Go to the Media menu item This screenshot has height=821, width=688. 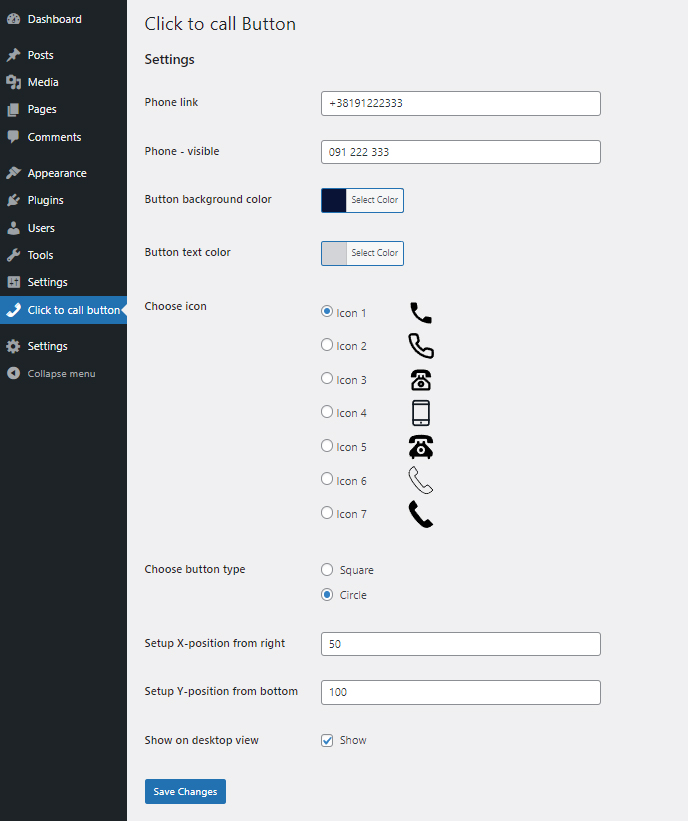coord(63,82)
